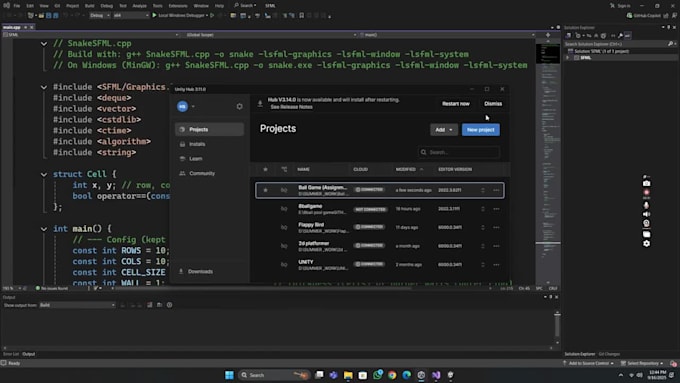680x383 pixels.
Task: Open the Extensions menu in Visual Studio
Action: (178, 6)
